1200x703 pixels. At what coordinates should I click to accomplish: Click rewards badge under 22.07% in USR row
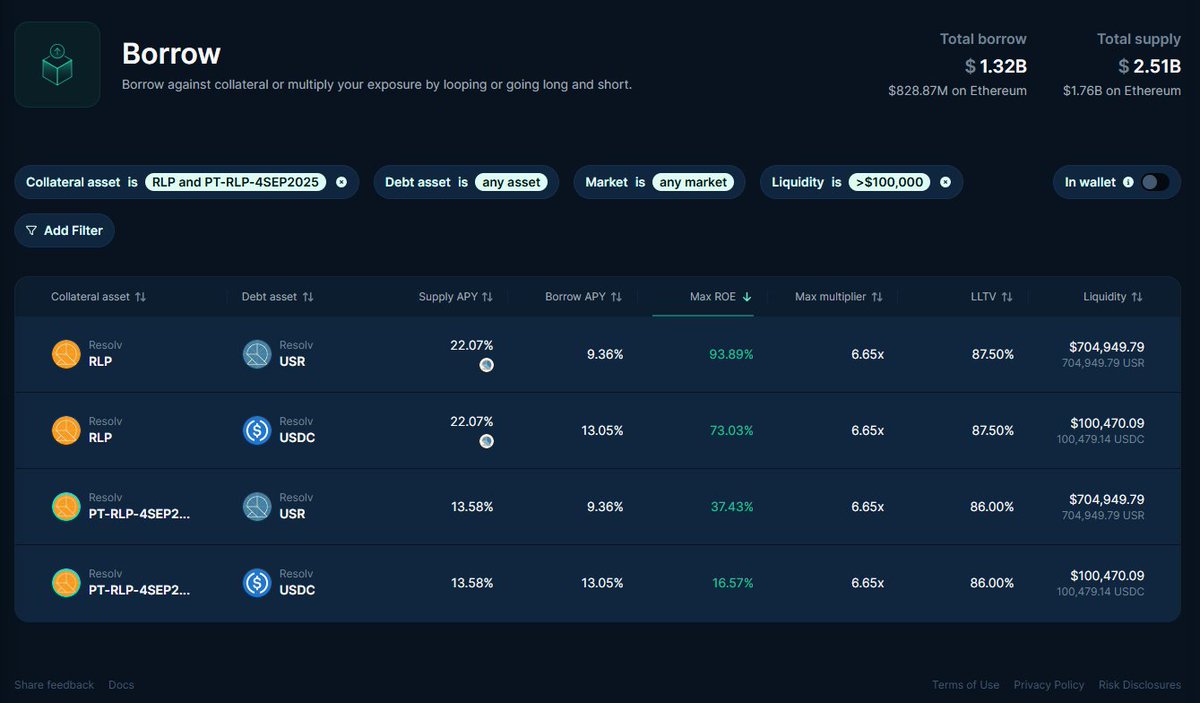486,365
